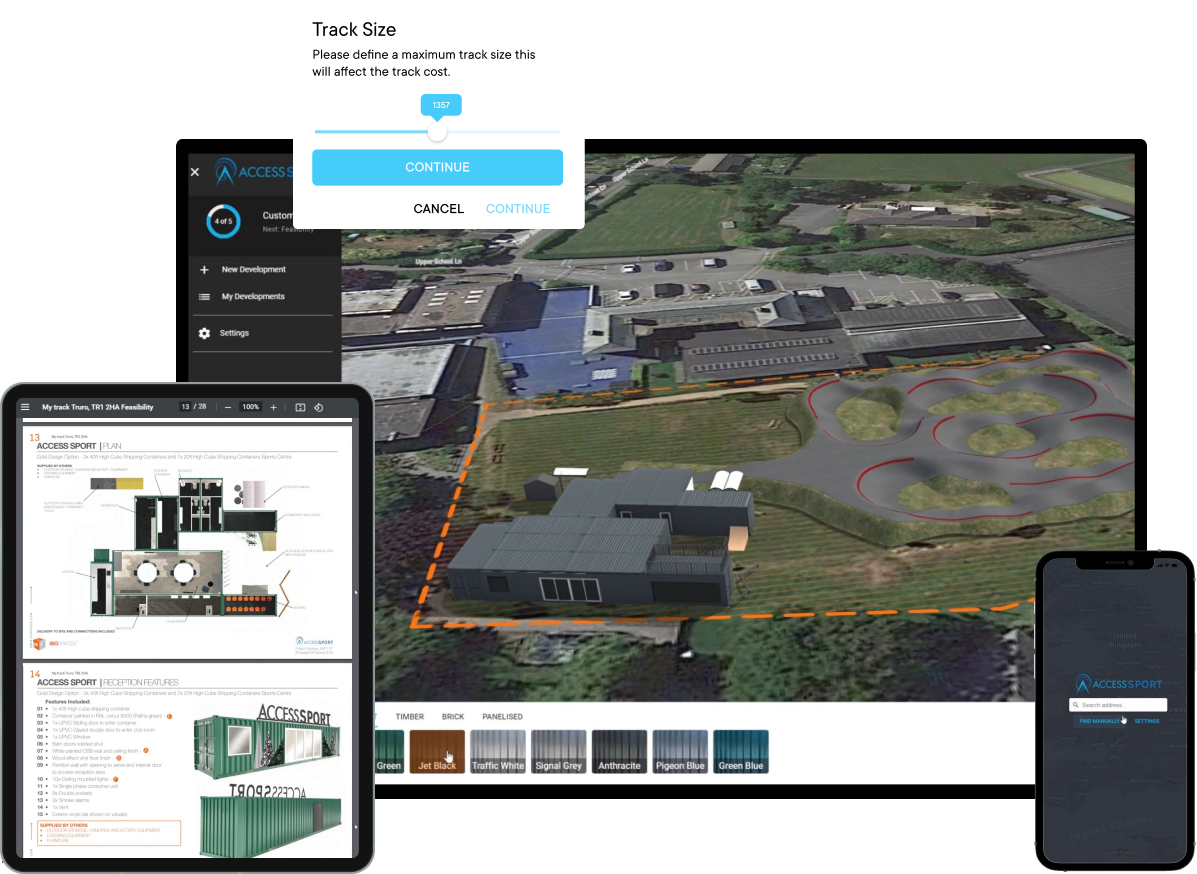Click the "Please define a maximum track size" description

tap(424, 63)
